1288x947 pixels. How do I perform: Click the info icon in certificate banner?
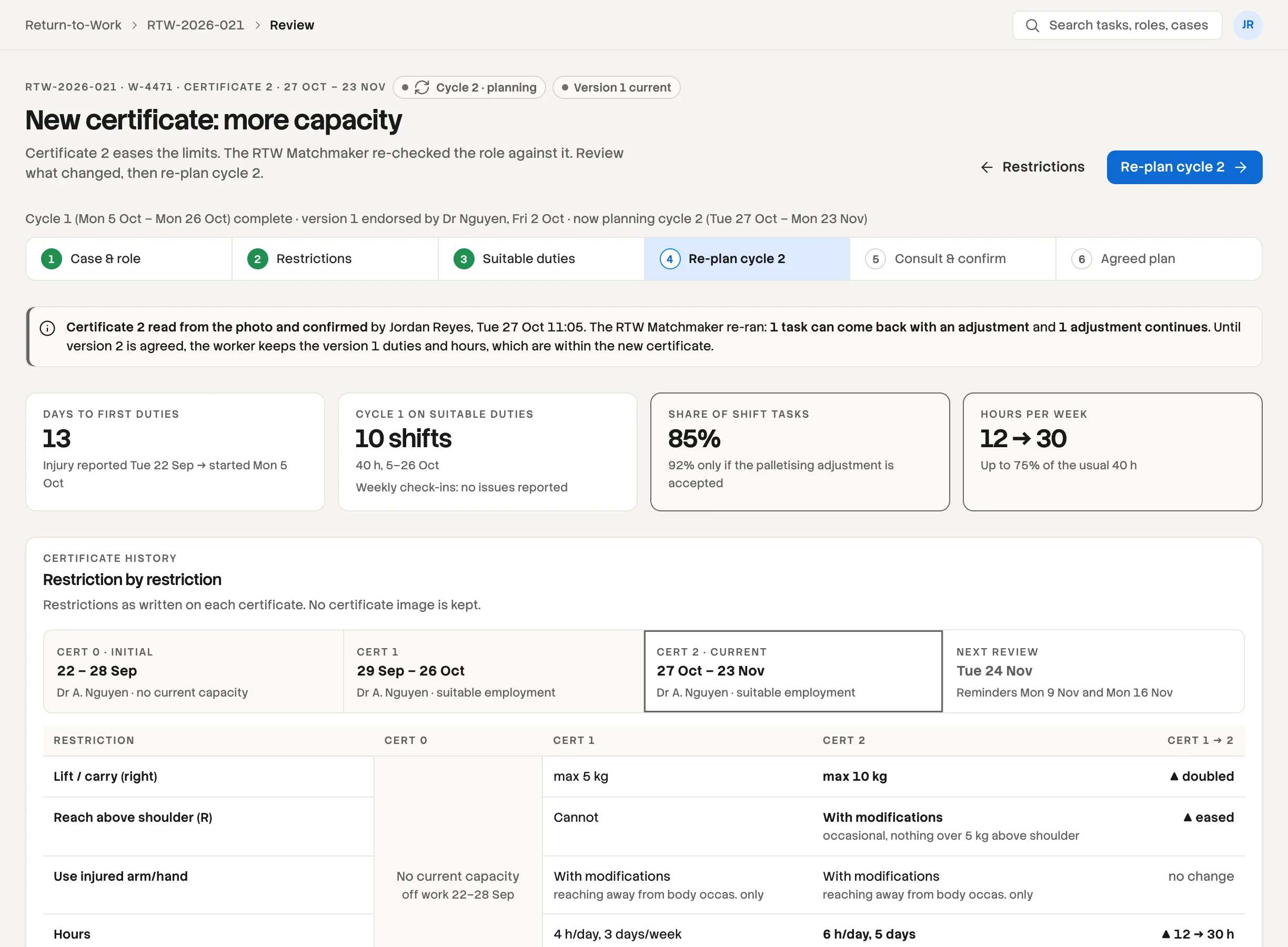click(x=47, y=328)
